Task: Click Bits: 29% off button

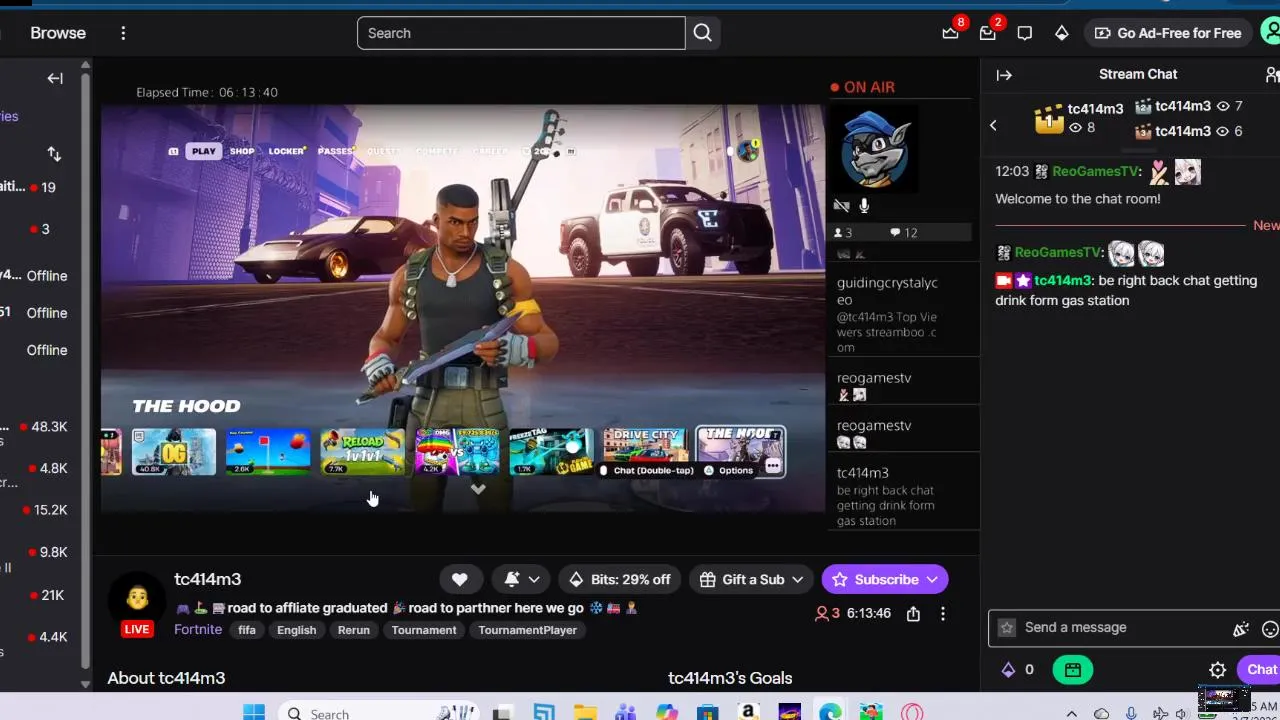Action: click(x=620, y=579)
